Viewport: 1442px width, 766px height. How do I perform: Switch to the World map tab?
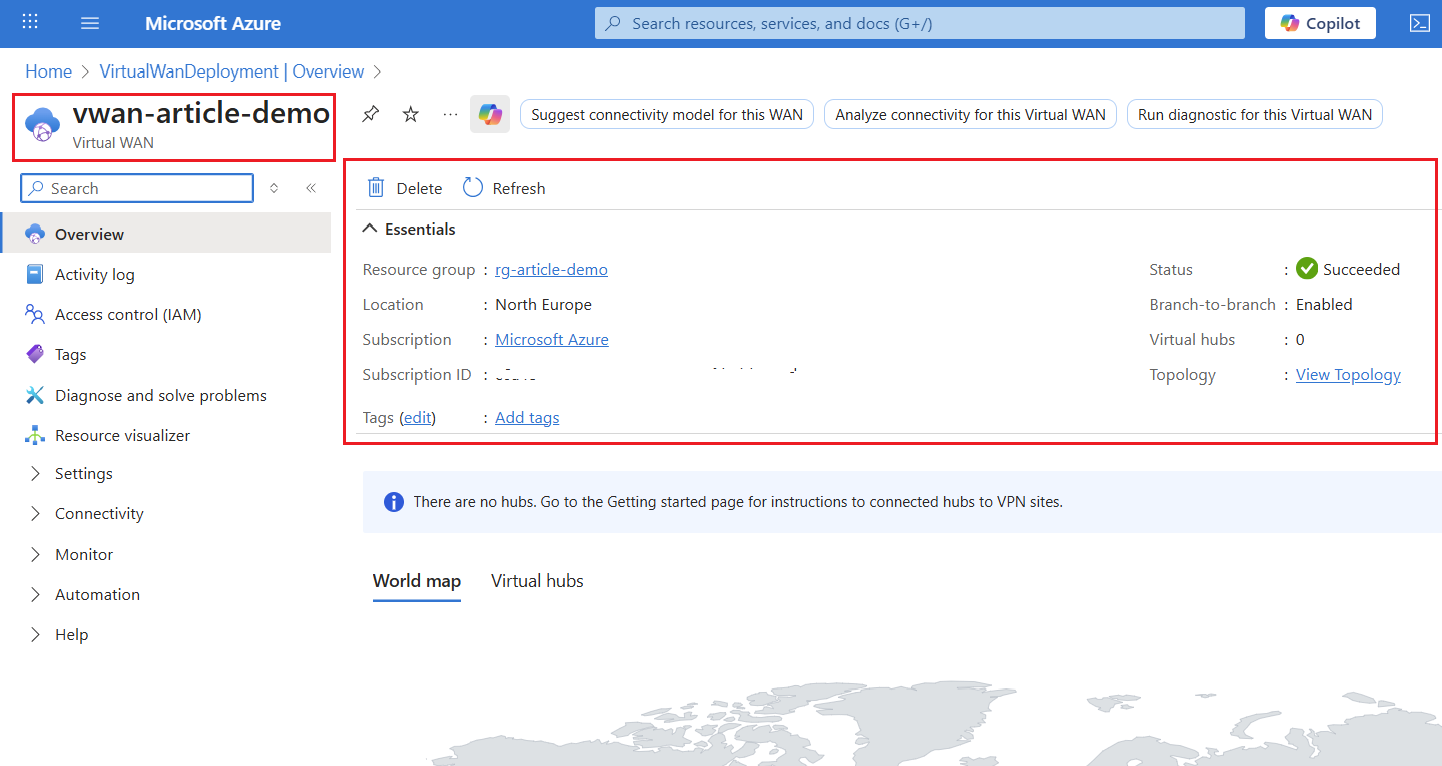coord(417,581)
